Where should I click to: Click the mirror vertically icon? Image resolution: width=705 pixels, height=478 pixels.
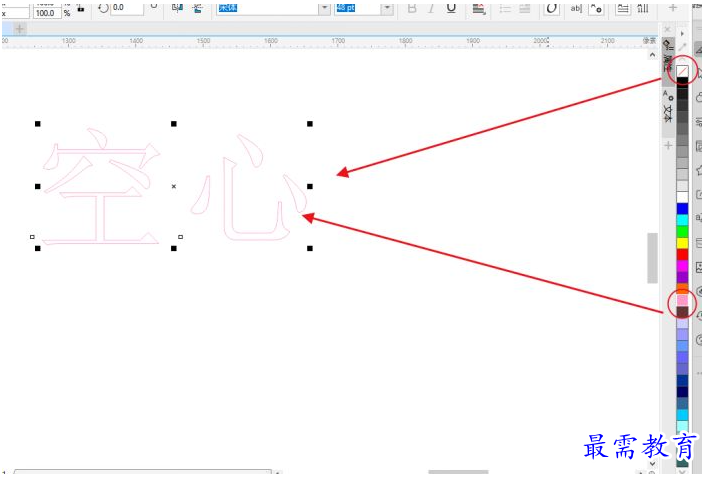[197, 8]
